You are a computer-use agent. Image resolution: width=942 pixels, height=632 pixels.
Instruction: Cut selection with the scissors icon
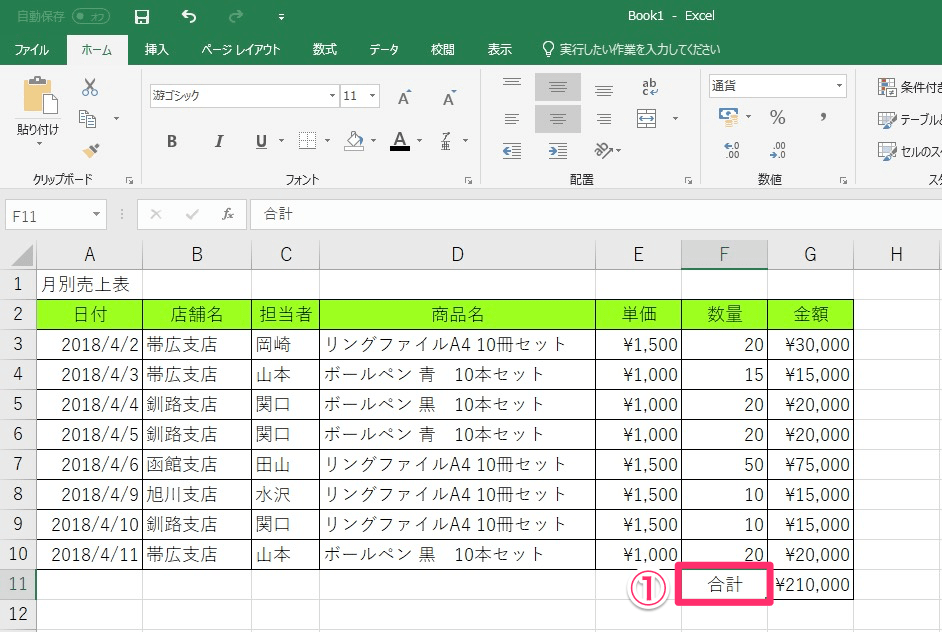pos(90,88)
